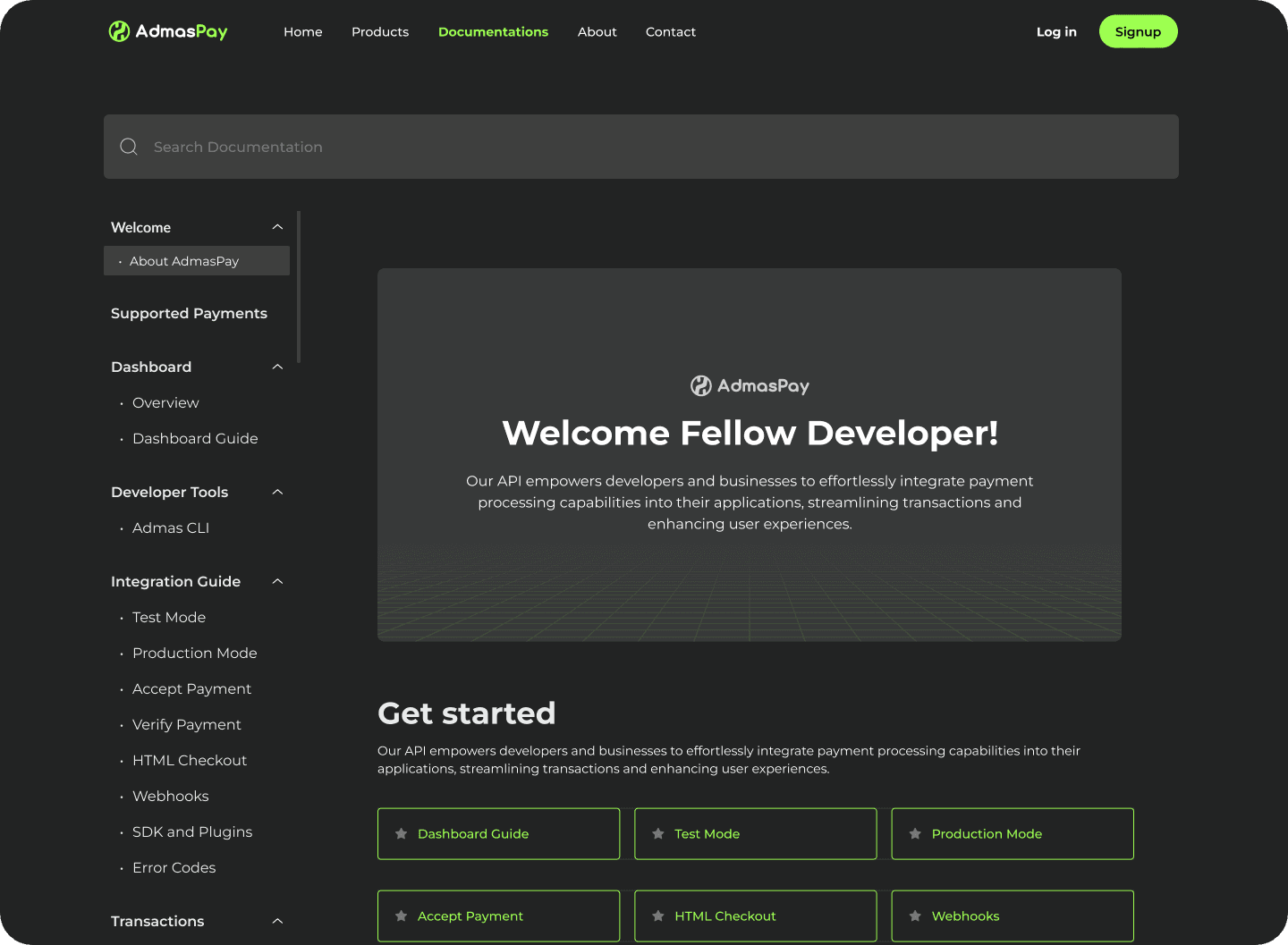The image size is (1288, 945).
Task: Select About AdmasPay in the sidebar
Action: pyautogui.click(x=184, y=260)
